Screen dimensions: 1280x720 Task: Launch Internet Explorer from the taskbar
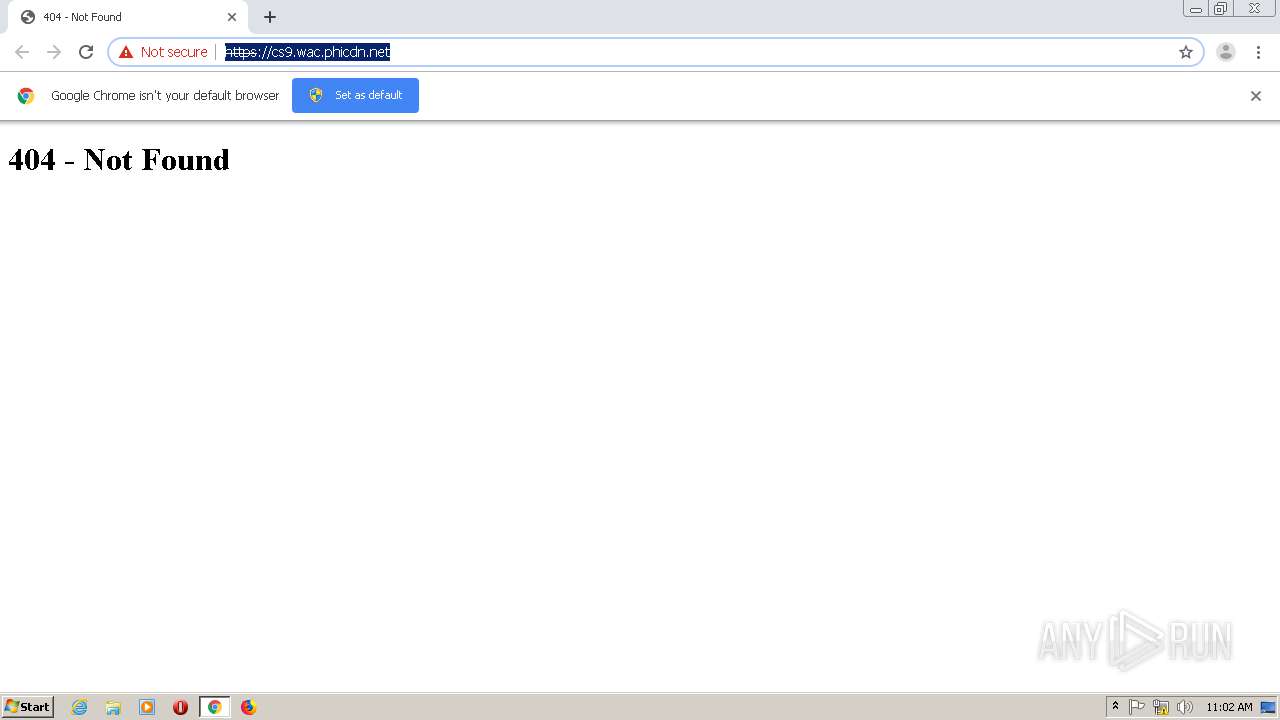point(79,707)
